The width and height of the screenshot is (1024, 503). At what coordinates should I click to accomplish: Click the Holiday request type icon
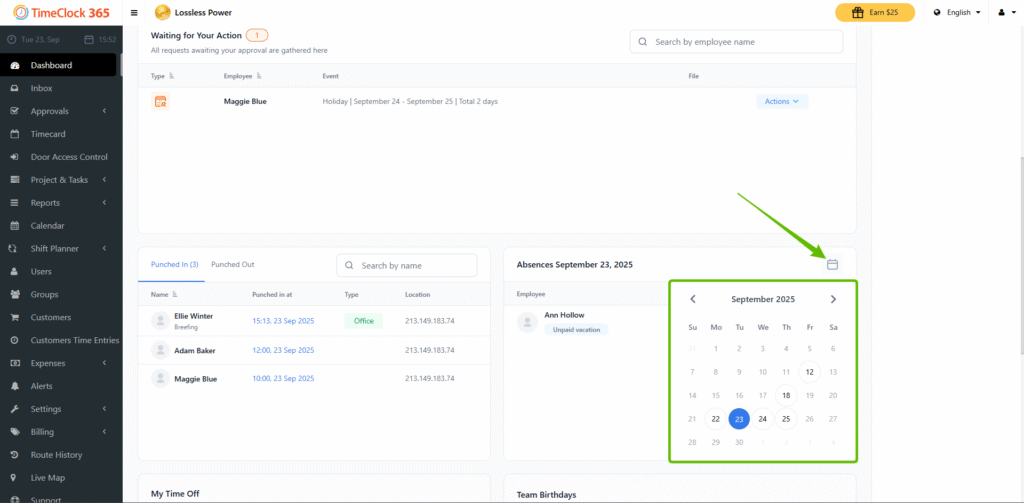point(159,101)
